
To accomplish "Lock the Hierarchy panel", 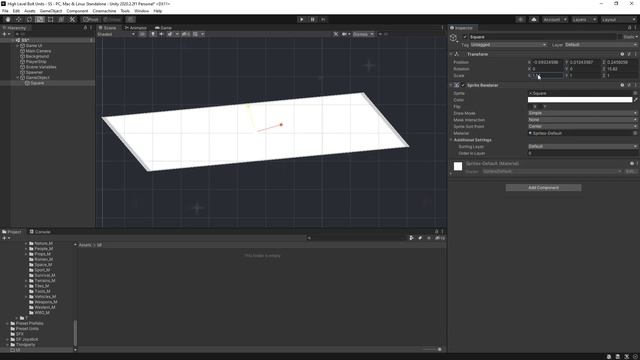I will pyautogui.click(x=85, y=28).
